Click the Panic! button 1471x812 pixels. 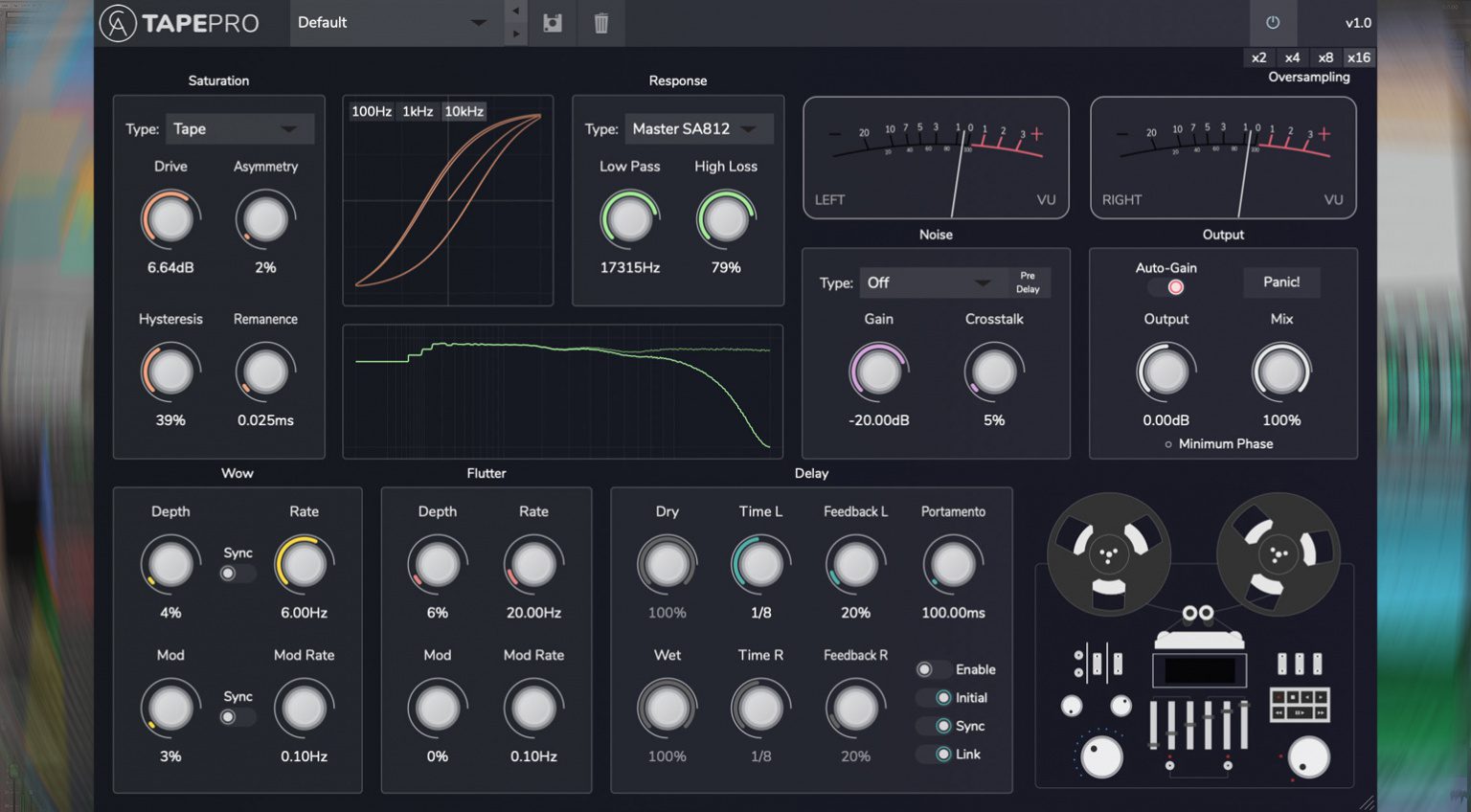click(x=1281, y=282)
